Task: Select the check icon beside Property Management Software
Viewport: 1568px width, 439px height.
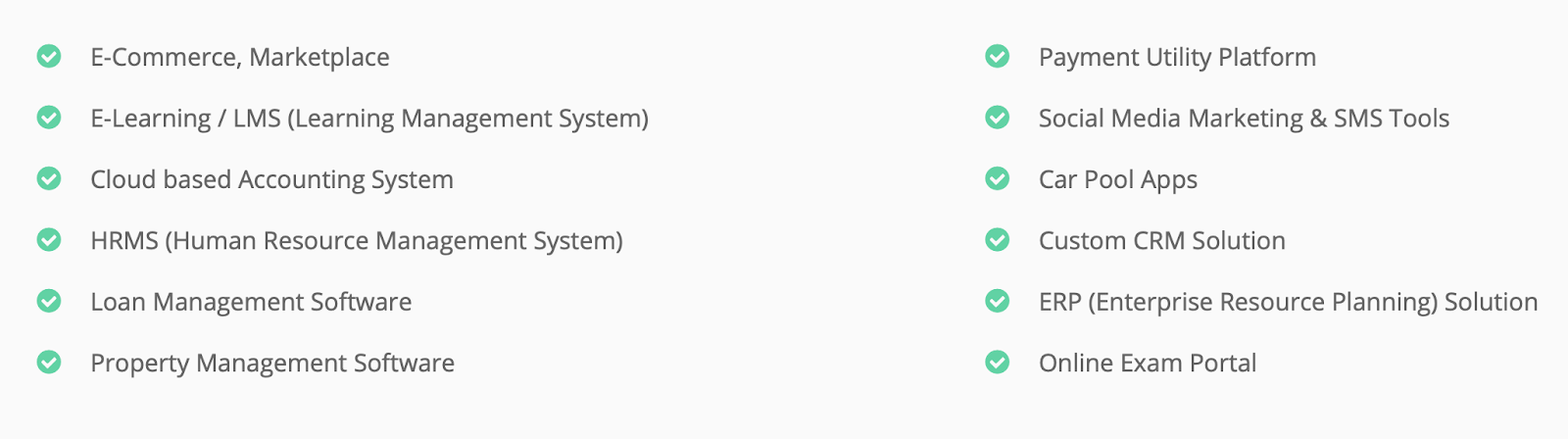Action: [49, 363]
